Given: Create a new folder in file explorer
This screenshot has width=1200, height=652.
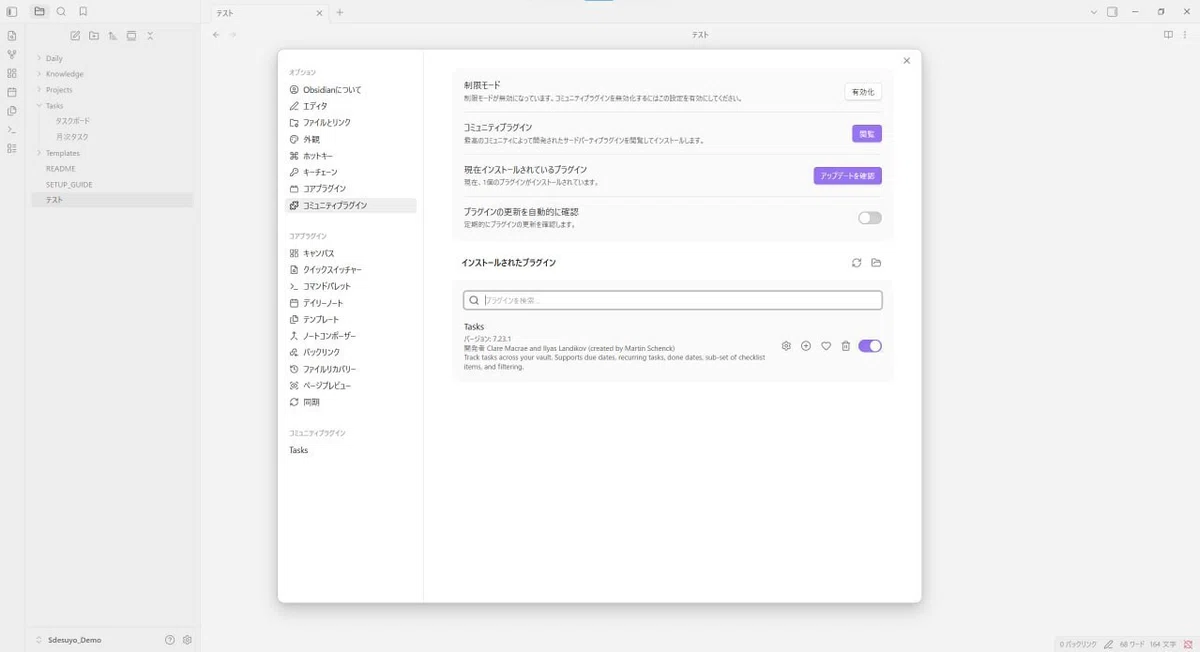Looking at the screenshot, I should (x=94, y=36).
